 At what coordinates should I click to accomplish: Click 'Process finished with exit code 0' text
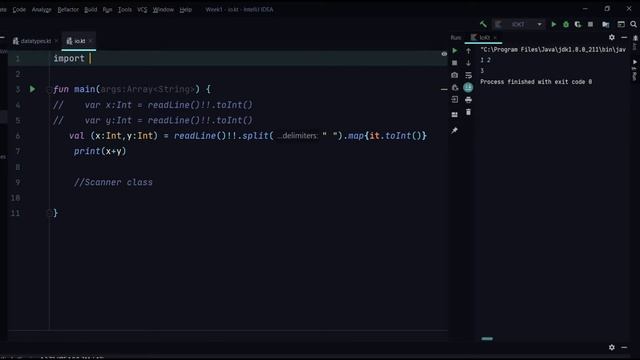pos(536,82)
